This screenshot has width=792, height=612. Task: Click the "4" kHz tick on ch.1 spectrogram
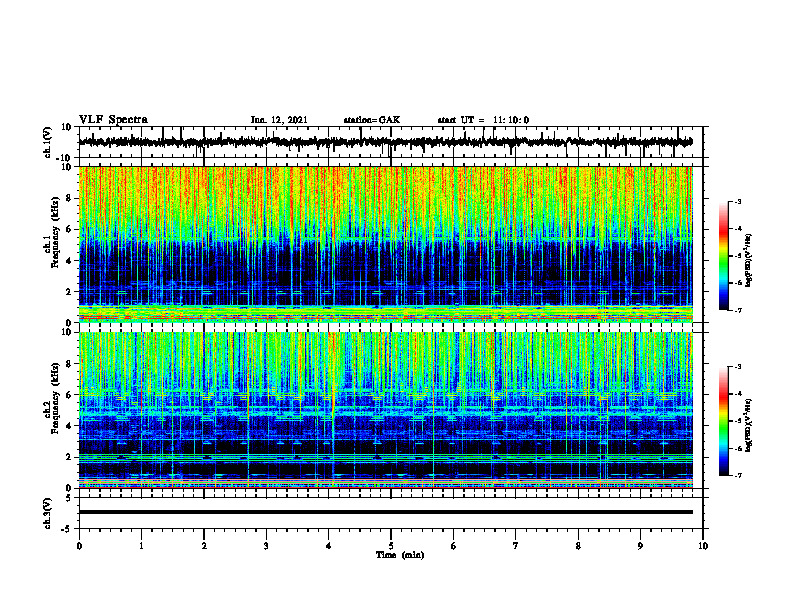click(70, 261)
